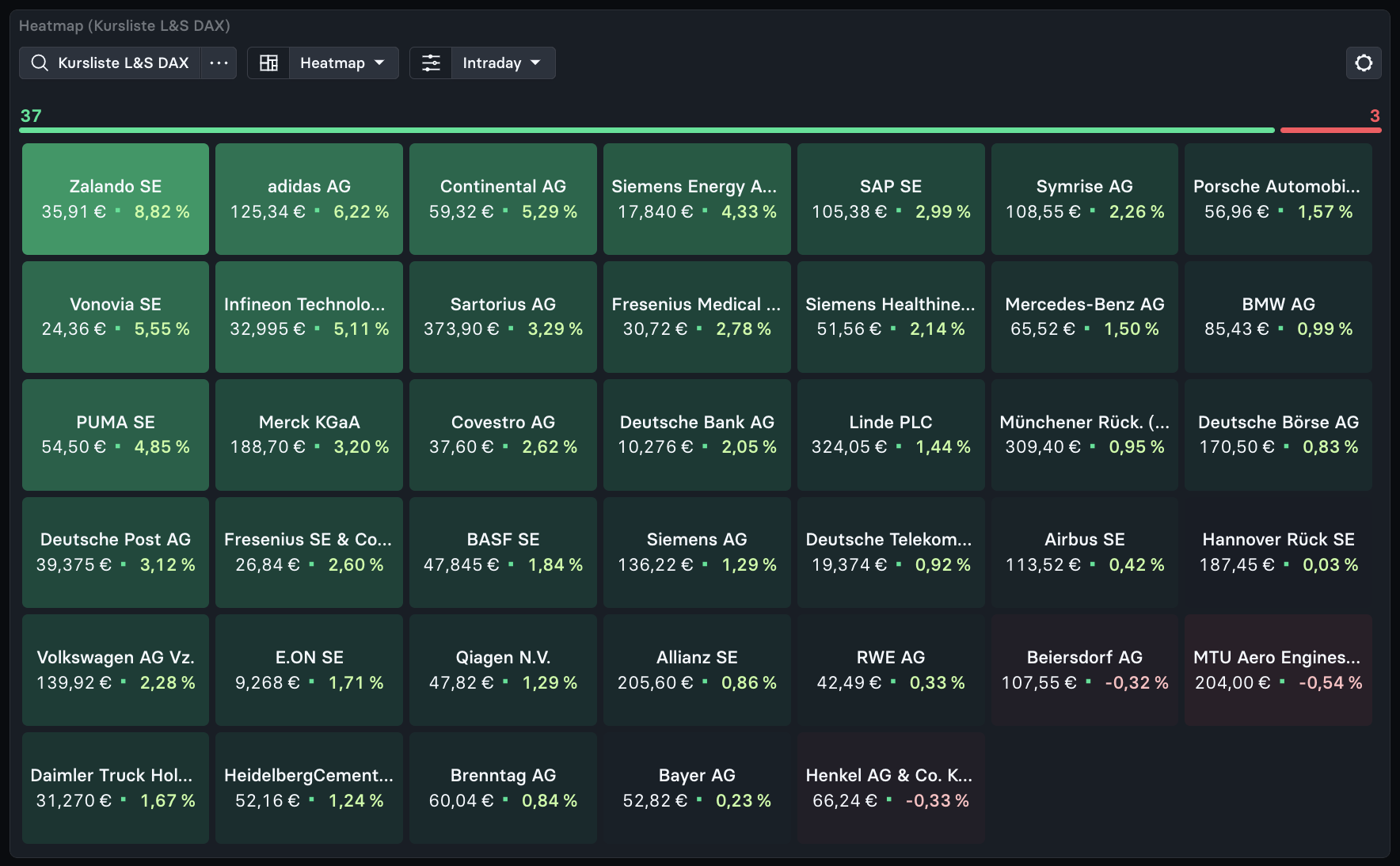
Task: Click the search magnifier icon
Action: click(x=40, y=63)
